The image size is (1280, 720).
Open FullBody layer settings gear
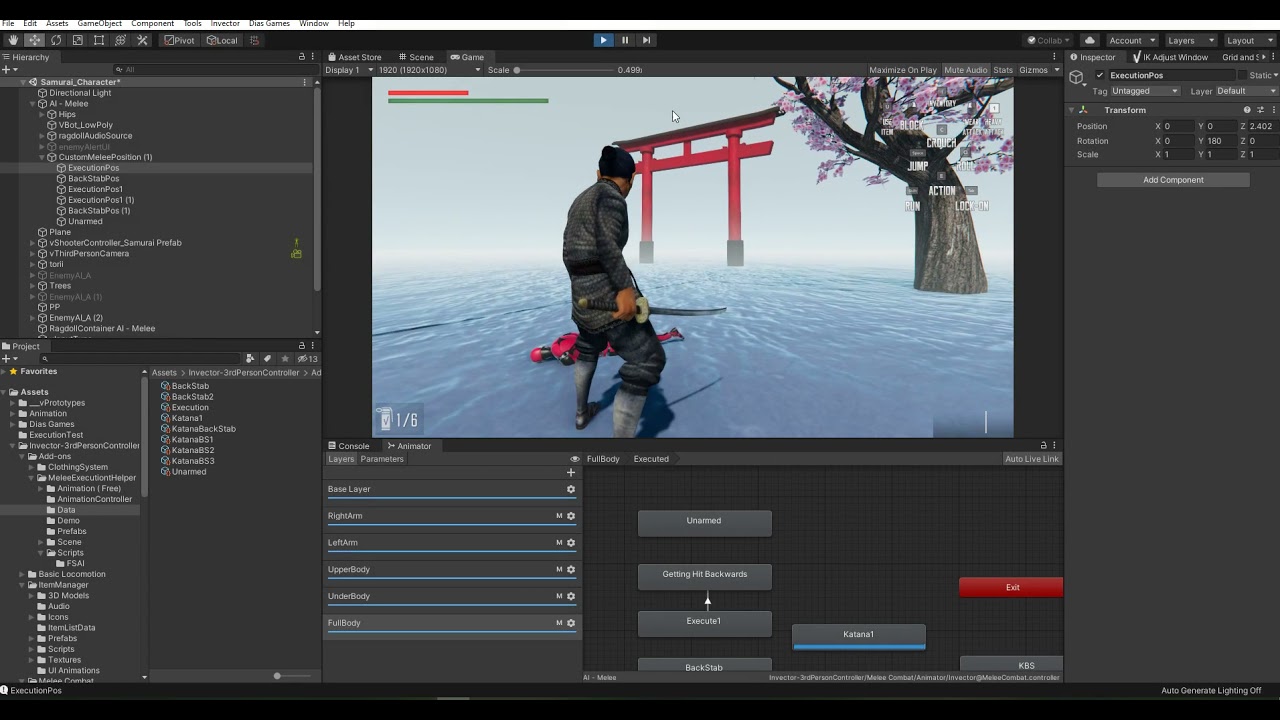571,623
